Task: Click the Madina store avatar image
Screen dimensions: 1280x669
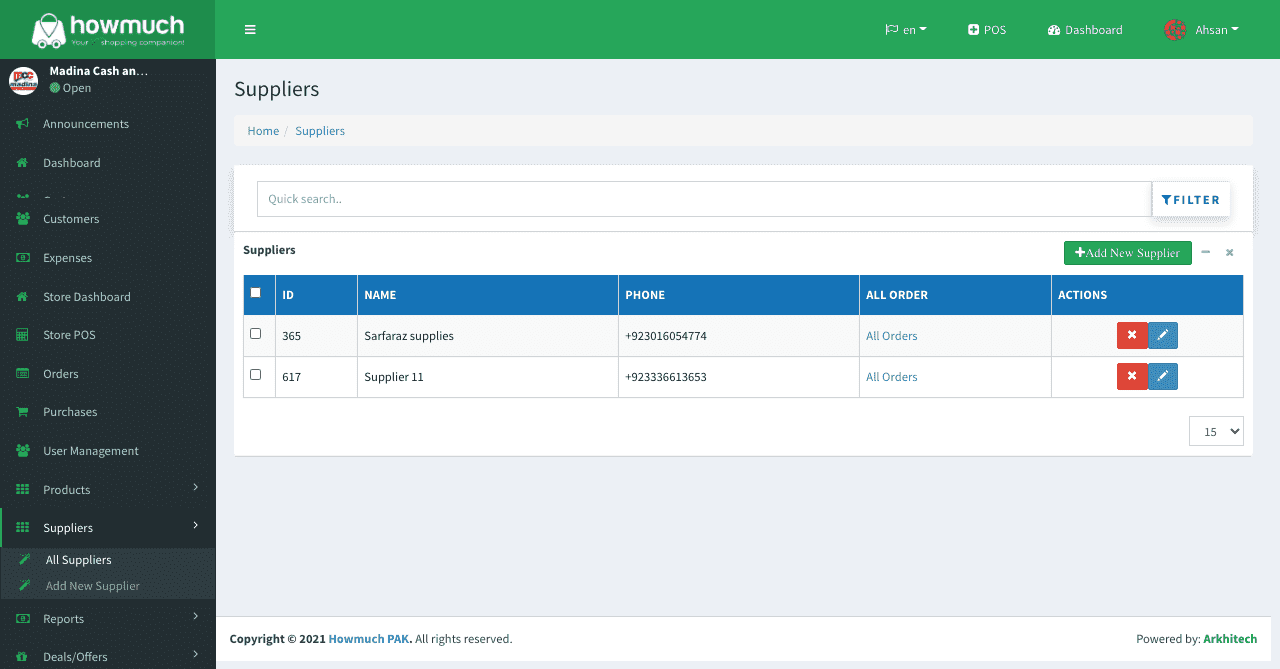Action: 23,80
